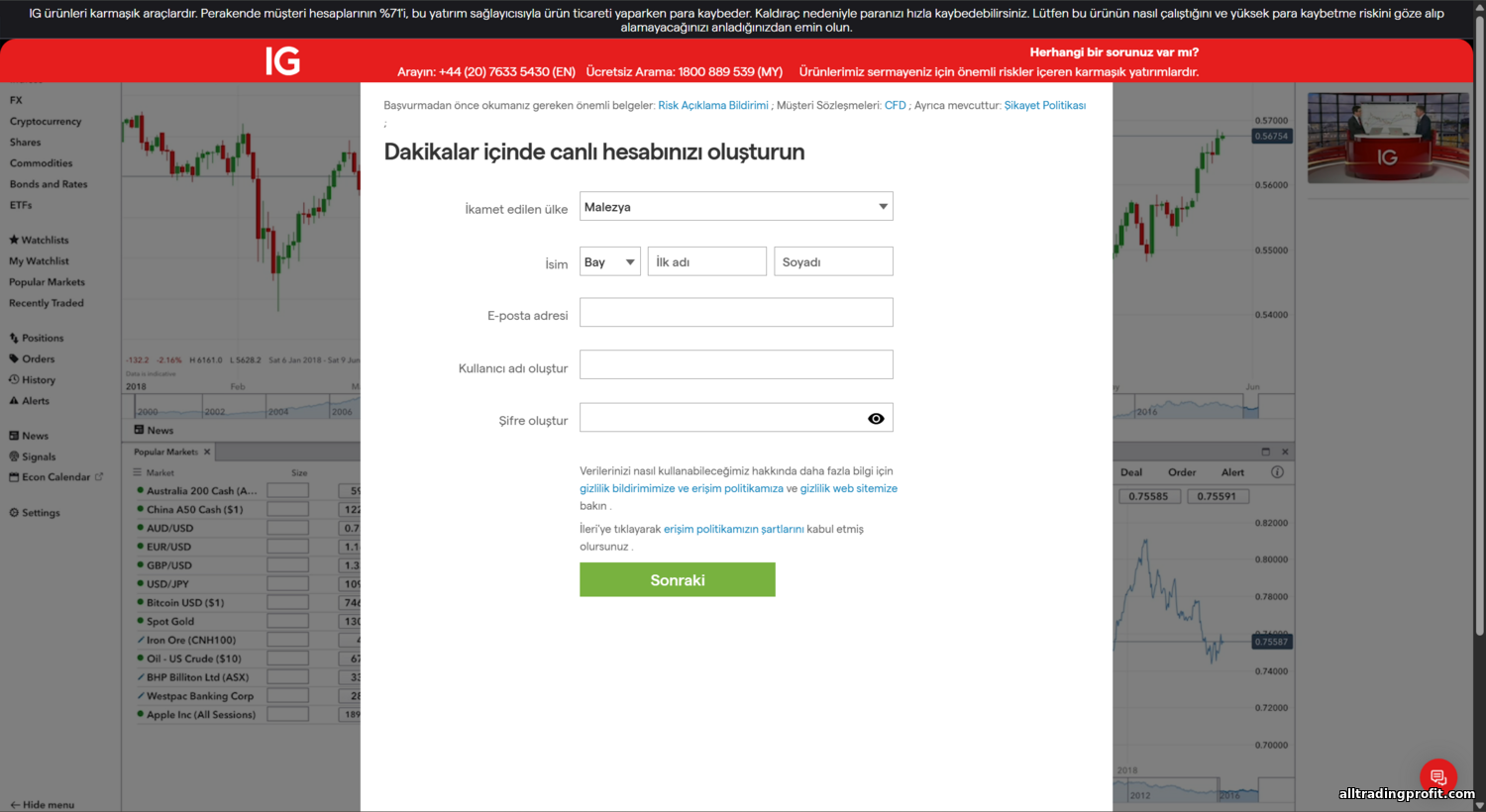This screenshot has width=1486, height=812.
Task: Toggle password visibility eye icon
Action: click(876, 419)
